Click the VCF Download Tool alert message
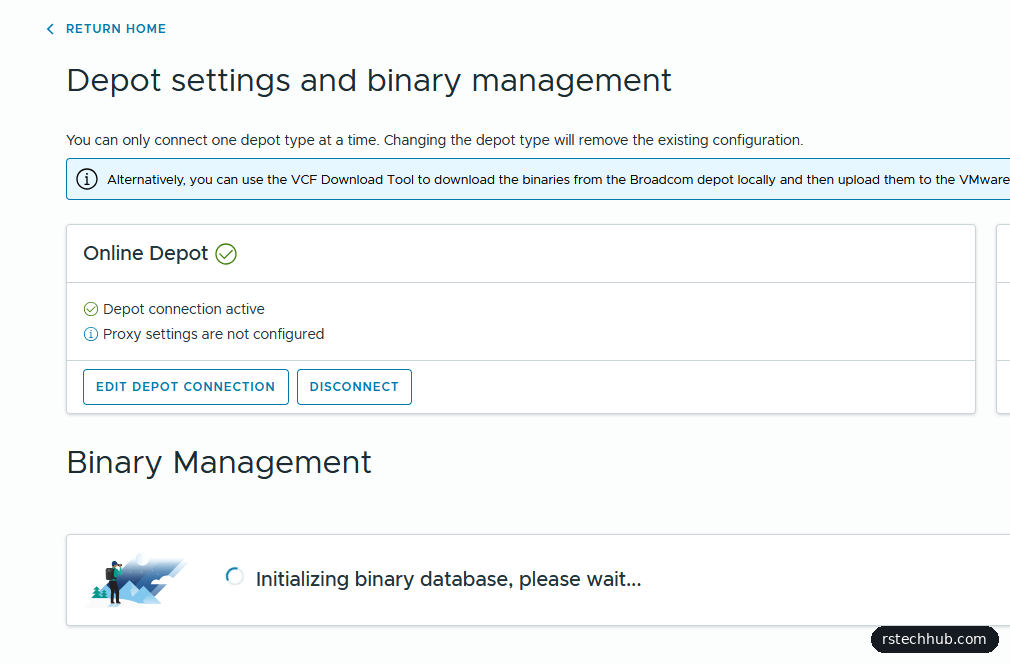 [x=558, y=180]
